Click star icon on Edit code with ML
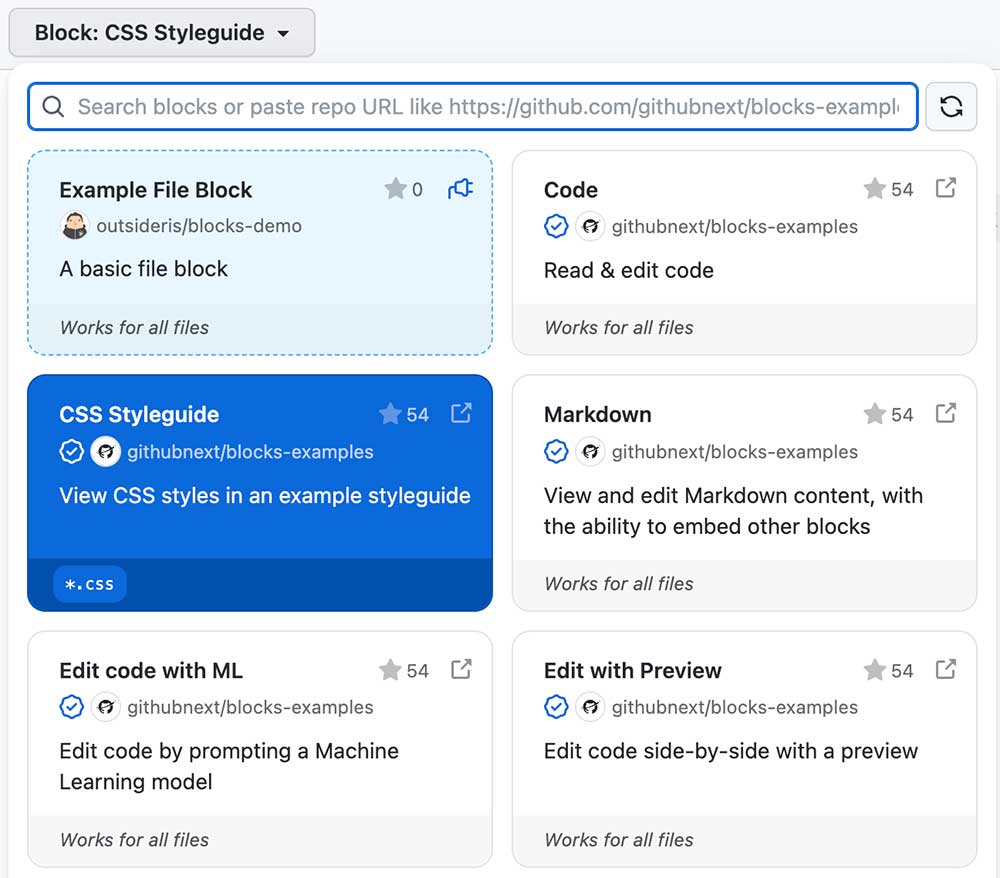The image size is (1000, 878). pyautogui.click(x=390, y=670)
